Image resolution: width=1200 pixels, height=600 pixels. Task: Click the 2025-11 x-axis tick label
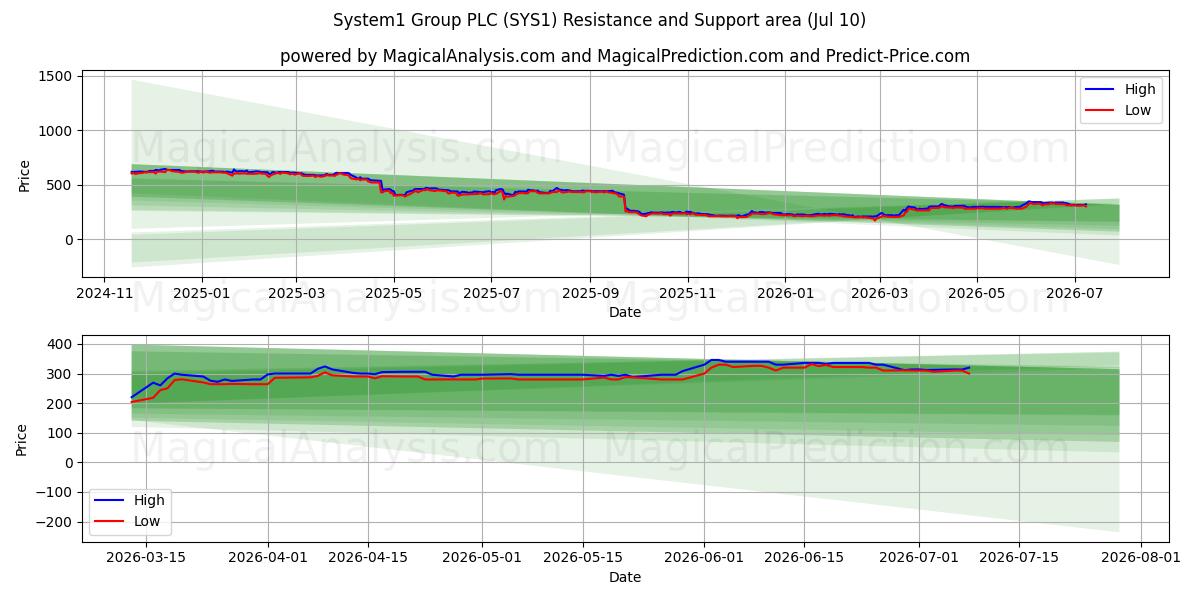pos(687,294)
